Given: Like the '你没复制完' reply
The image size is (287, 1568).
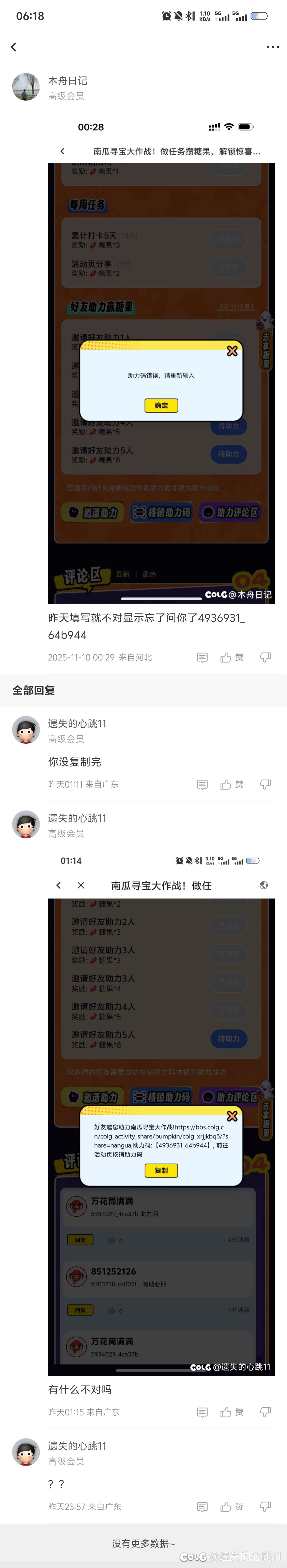Looking at the screenshot, I should coord(232,785).
